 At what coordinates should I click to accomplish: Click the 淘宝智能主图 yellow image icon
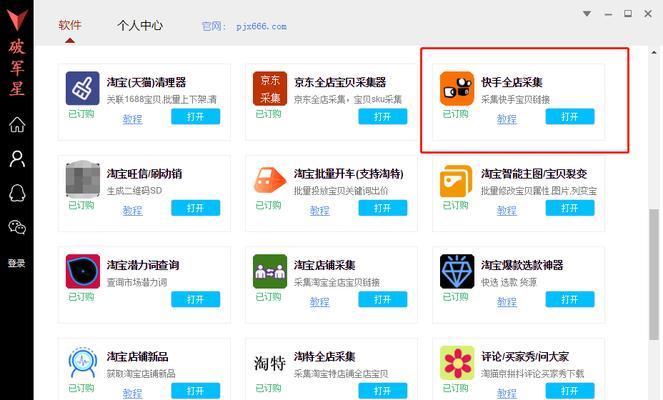point(456,181)
